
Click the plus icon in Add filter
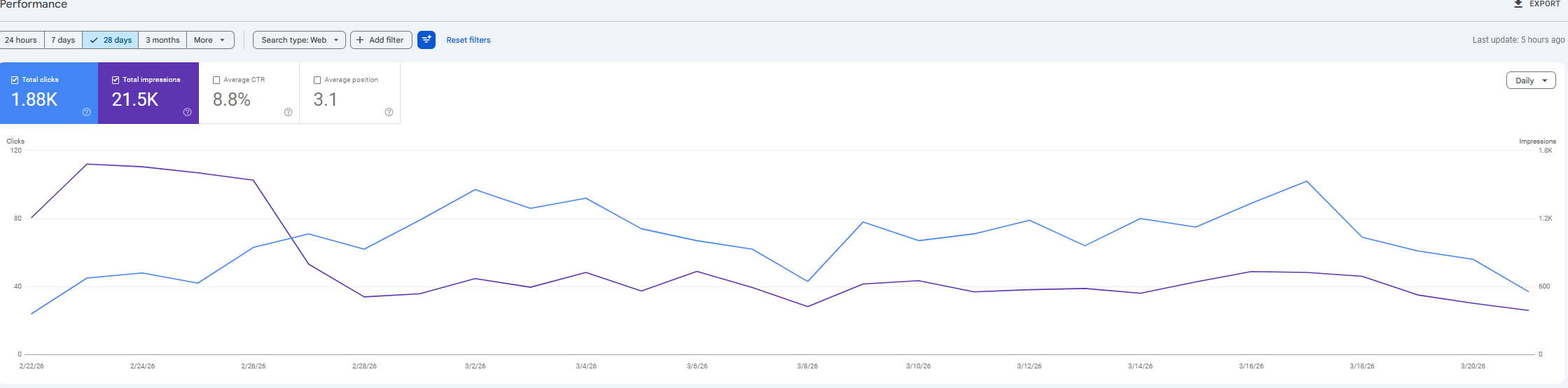360,40
